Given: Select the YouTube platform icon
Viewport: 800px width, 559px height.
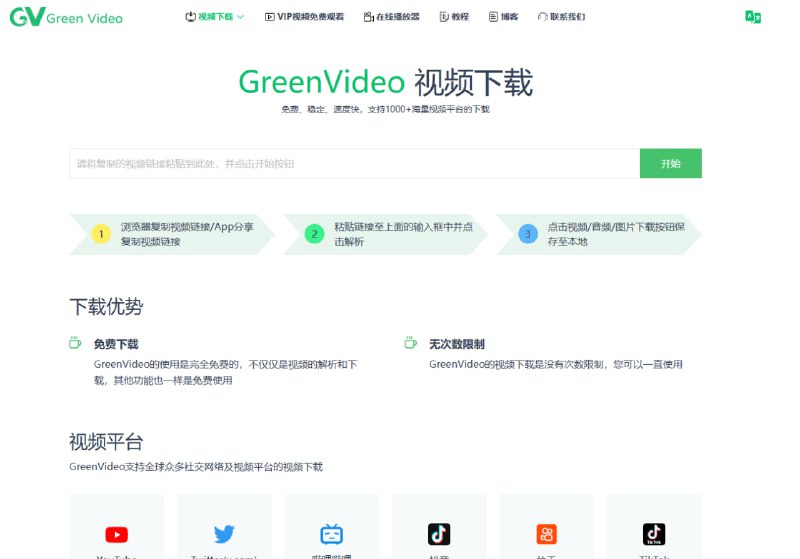Looking at the screenshot, I should tap(117, 534).
